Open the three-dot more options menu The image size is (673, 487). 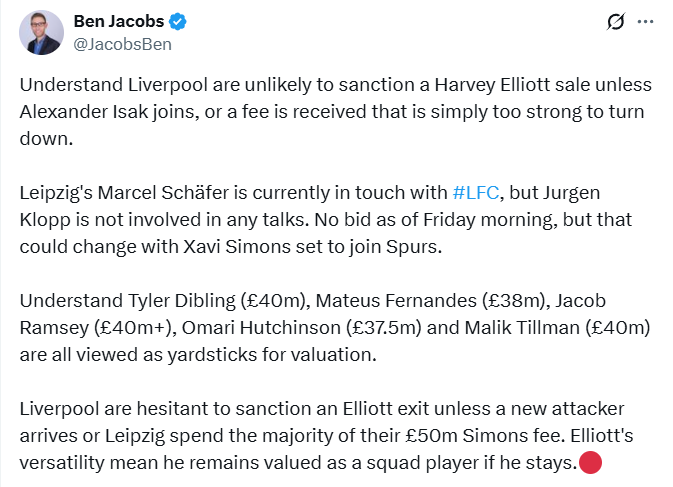pyautogui.click(x=645, y=22)
